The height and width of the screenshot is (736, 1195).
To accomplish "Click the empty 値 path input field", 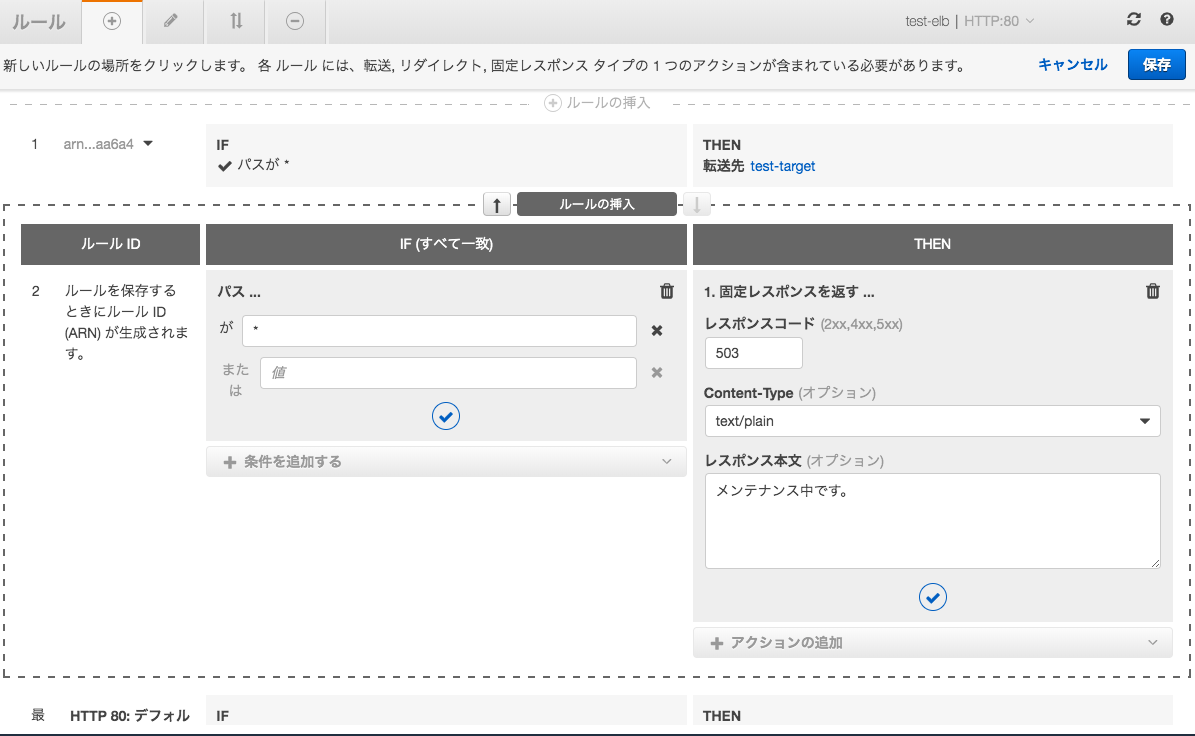I will pyautogui.click(x=448, y=373).
